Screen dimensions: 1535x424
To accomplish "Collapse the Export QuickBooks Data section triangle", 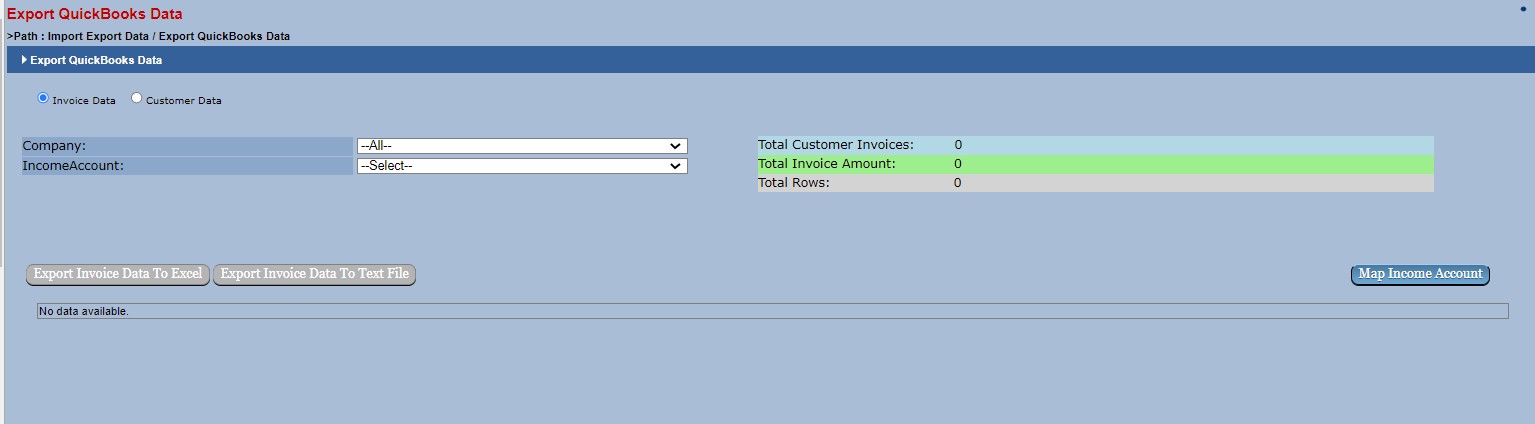I will coord(24,60).
